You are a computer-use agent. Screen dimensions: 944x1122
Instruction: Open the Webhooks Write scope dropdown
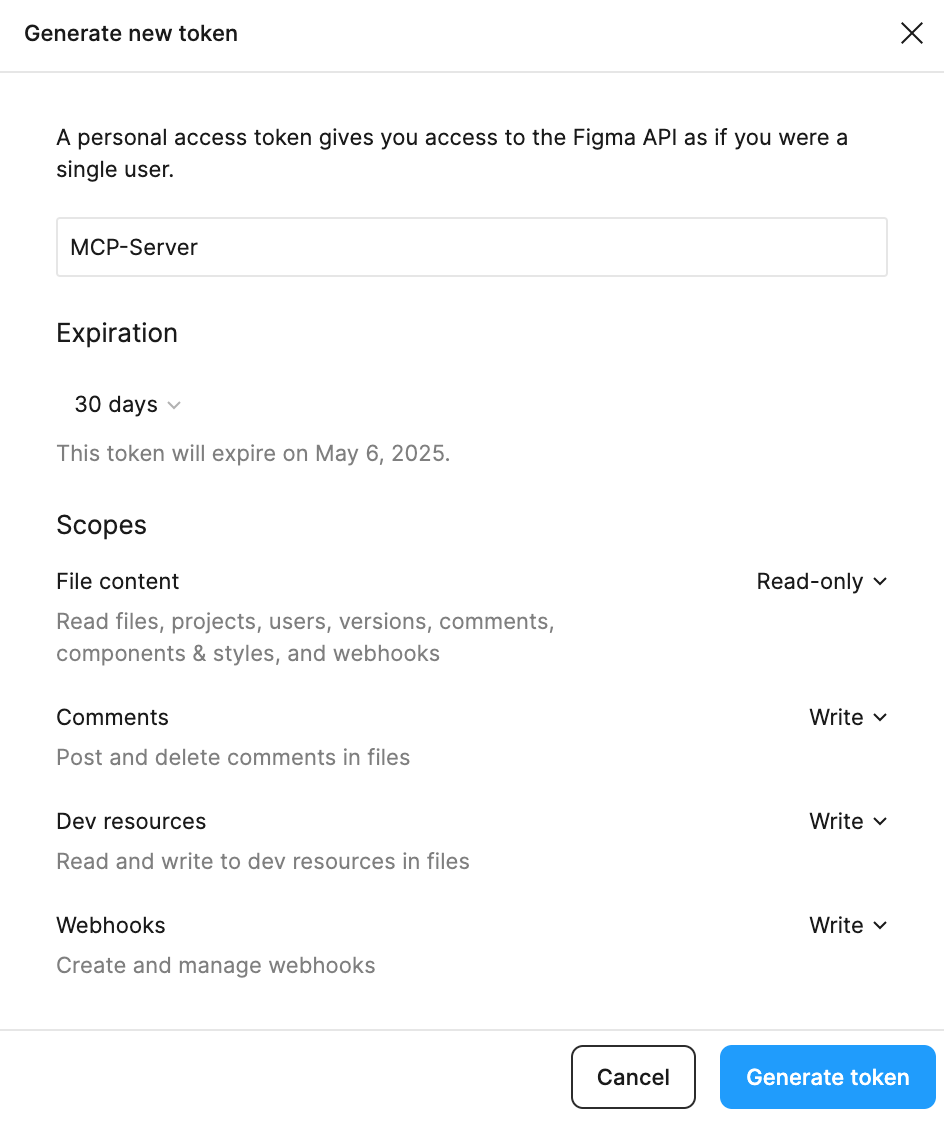(847, 926)
